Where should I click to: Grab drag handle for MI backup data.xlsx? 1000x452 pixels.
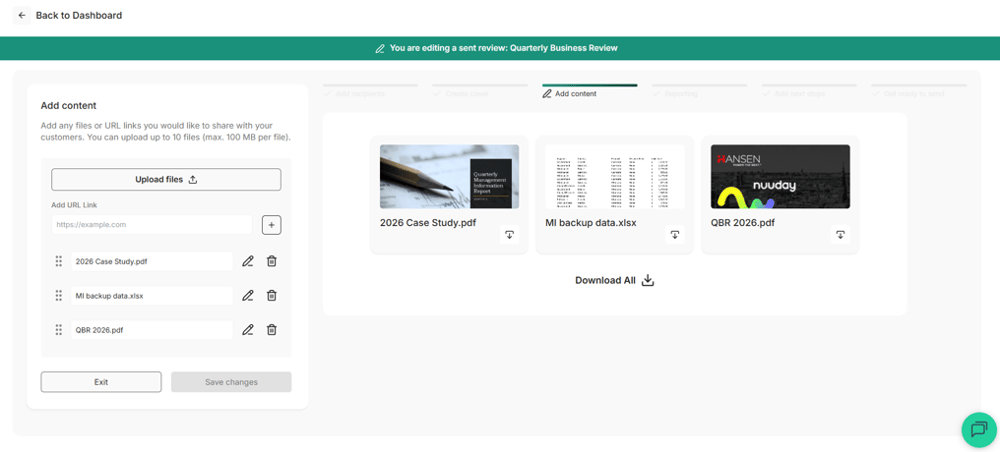click(59, 296)
